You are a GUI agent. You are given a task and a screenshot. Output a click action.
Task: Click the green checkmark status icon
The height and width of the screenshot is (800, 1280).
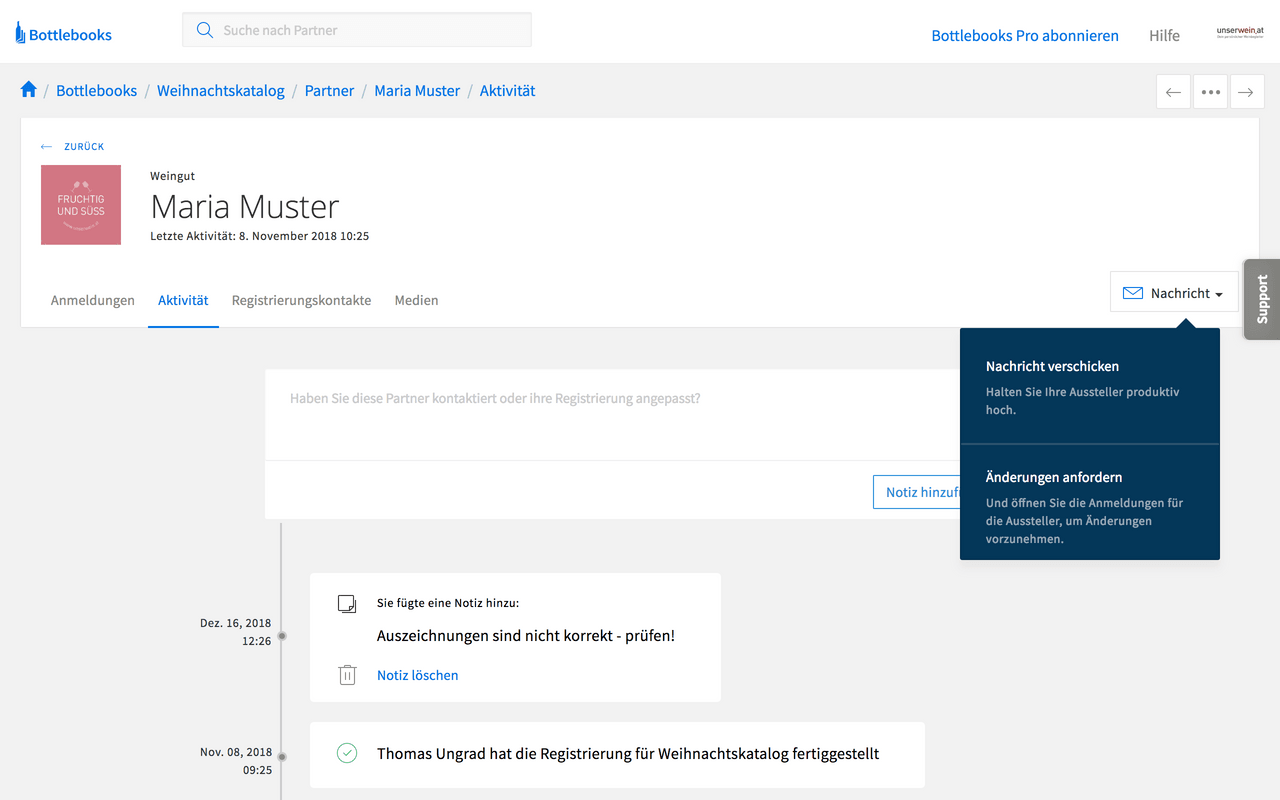click(x=347, y=753)
